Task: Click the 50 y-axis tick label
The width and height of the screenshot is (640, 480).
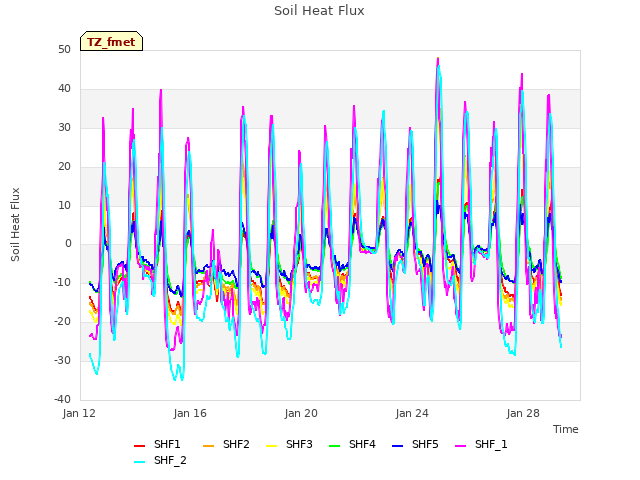Action: (64, 50)
